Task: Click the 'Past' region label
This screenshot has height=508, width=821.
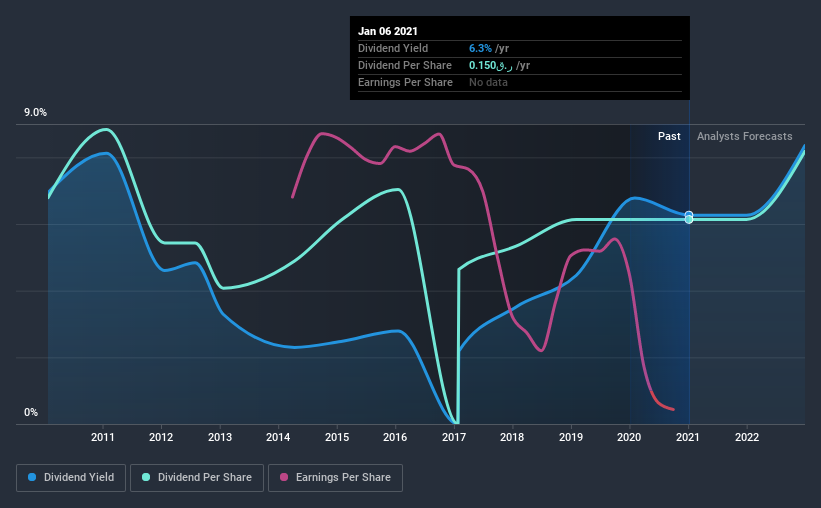Action: [669, 136]
